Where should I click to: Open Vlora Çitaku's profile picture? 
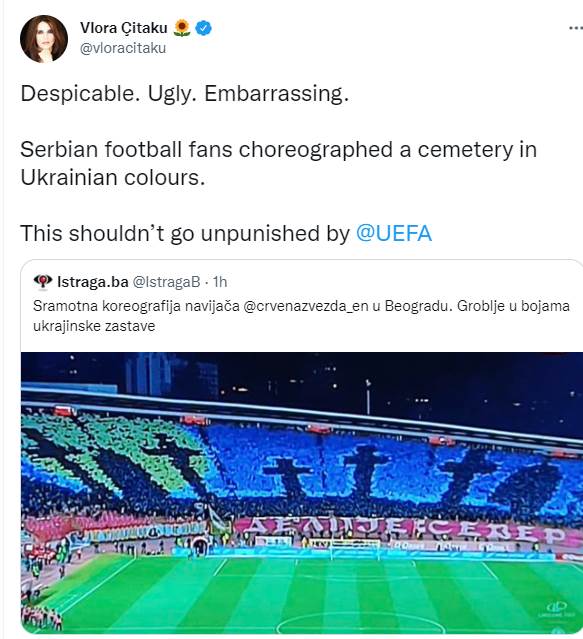tap(44, 39)
